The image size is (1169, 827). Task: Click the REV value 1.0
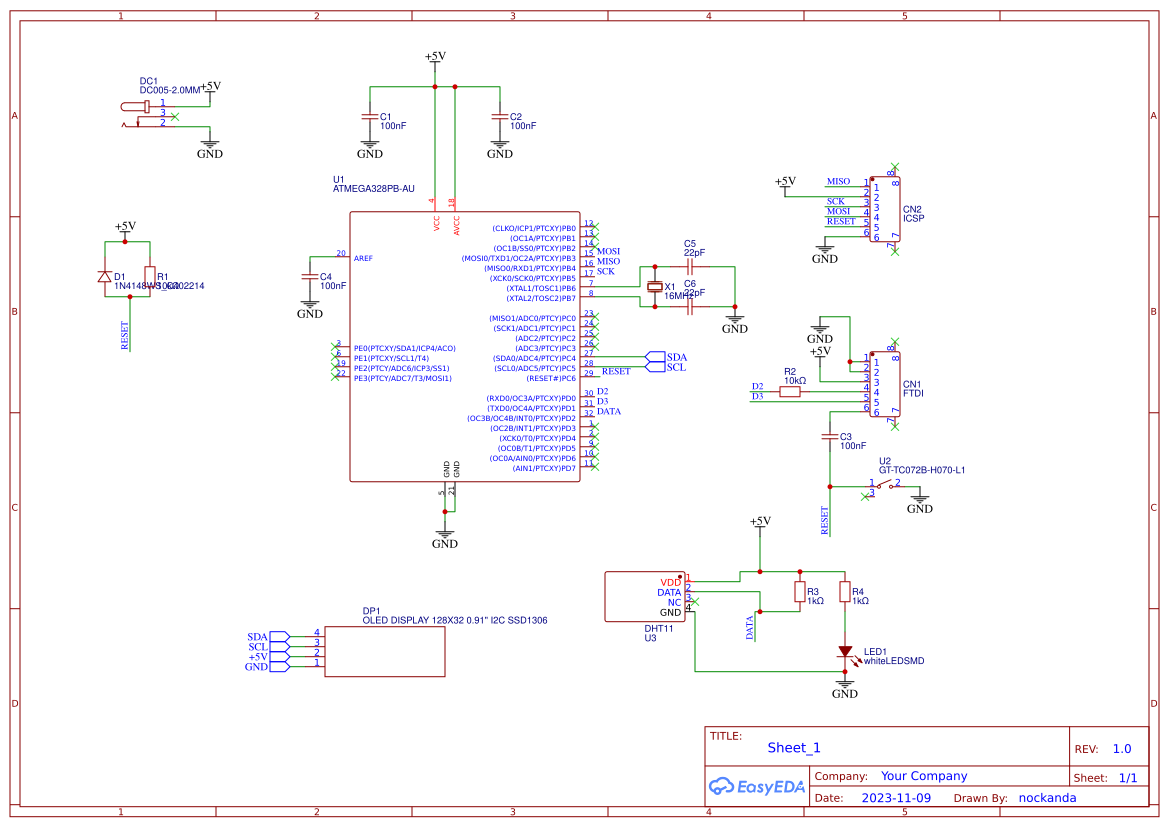click(1122, 749)
